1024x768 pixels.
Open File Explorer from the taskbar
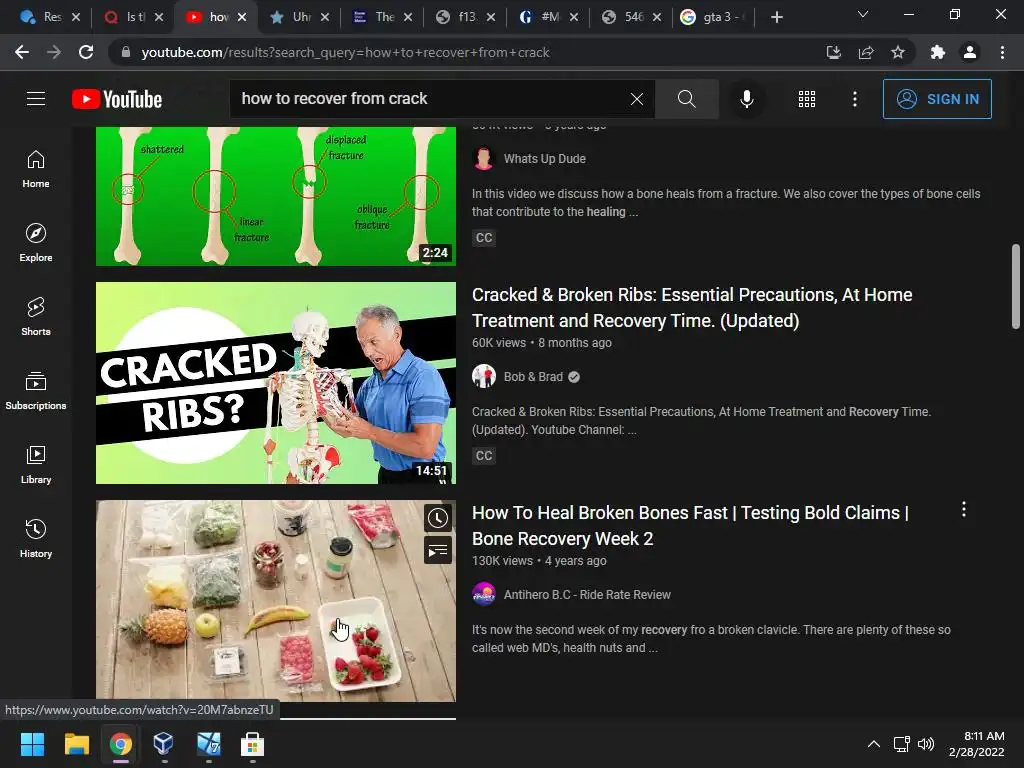pyautogui.click(x=76, y=744)
